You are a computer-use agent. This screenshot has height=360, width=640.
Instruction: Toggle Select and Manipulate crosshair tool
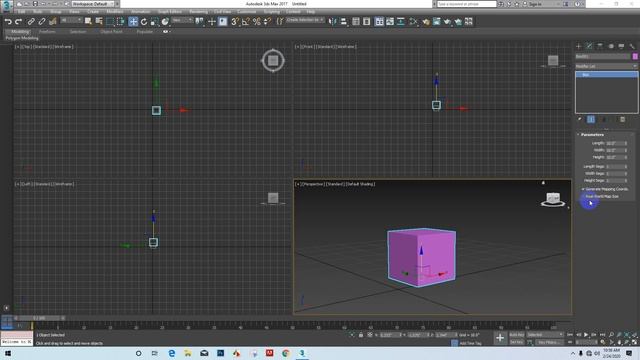coord(211,22)
